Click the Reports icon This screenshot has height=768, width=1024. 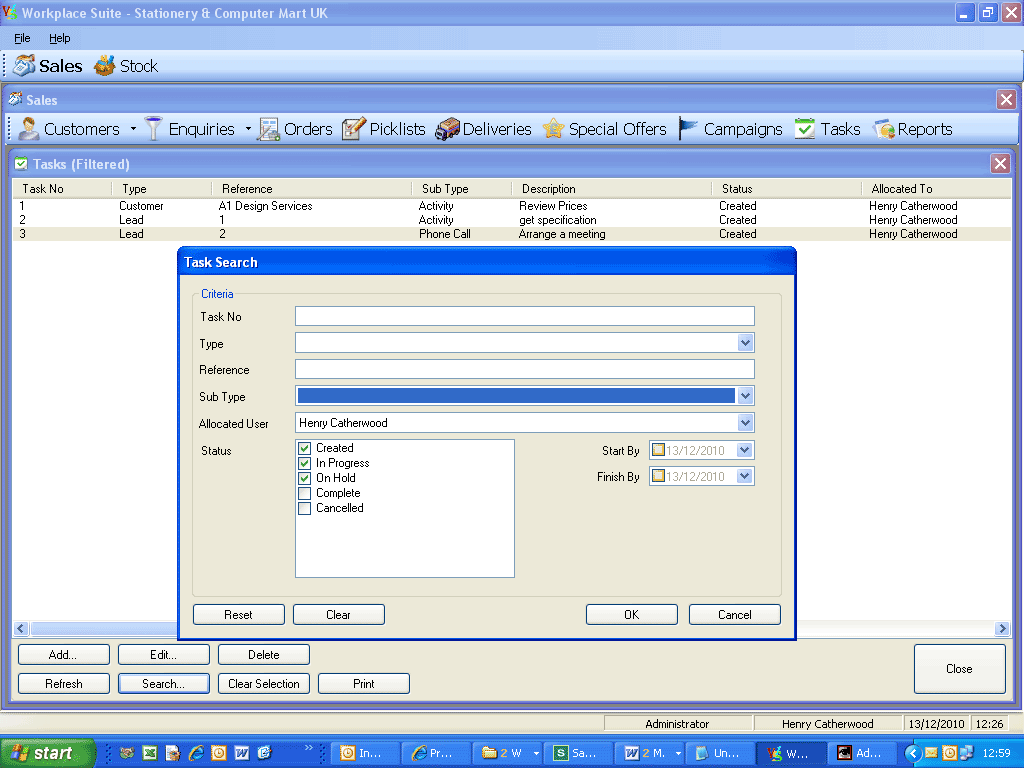(884, 129)
